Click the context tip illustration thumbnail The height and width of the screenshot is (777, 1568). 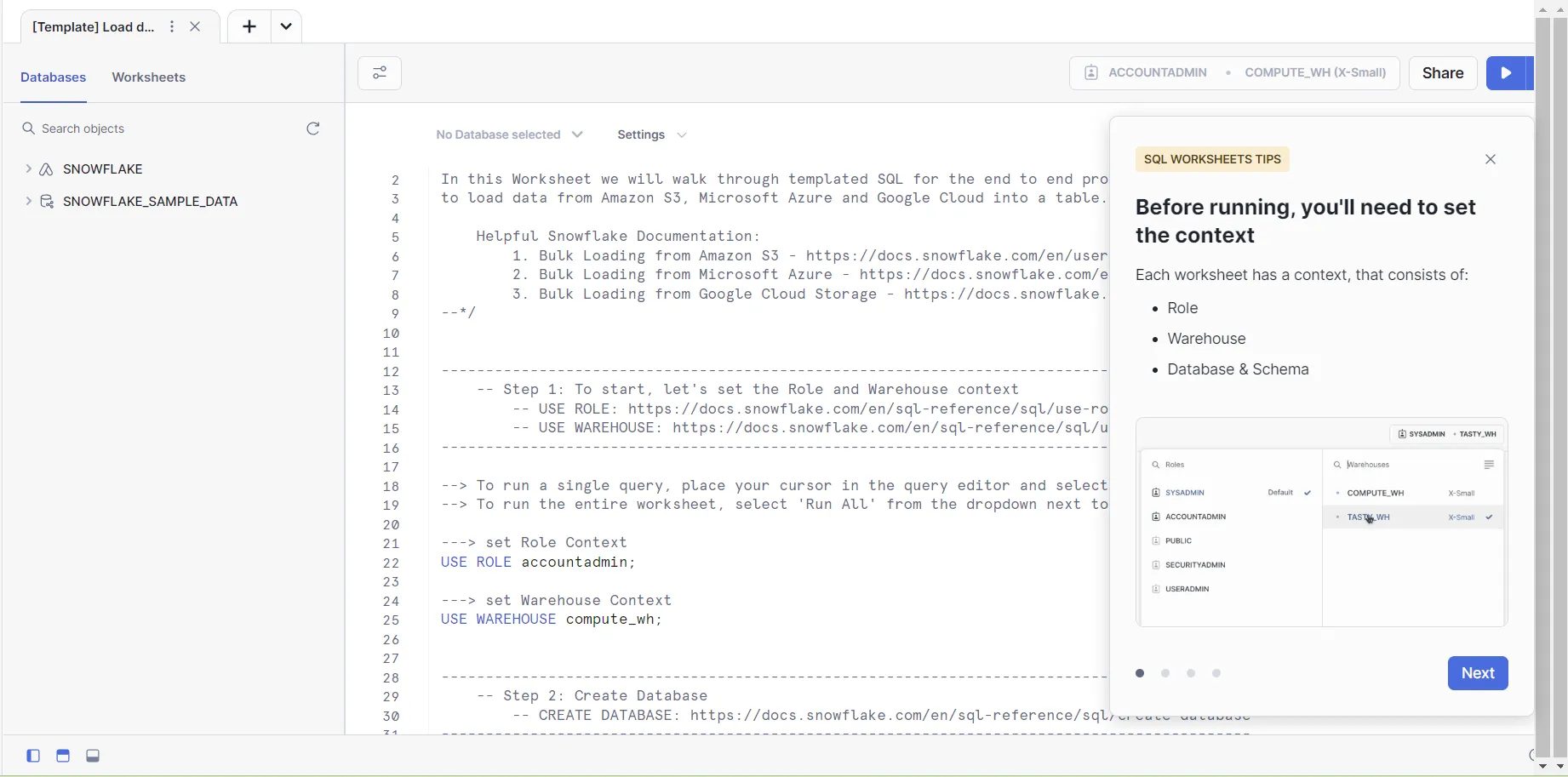[x=1322, y=523]
